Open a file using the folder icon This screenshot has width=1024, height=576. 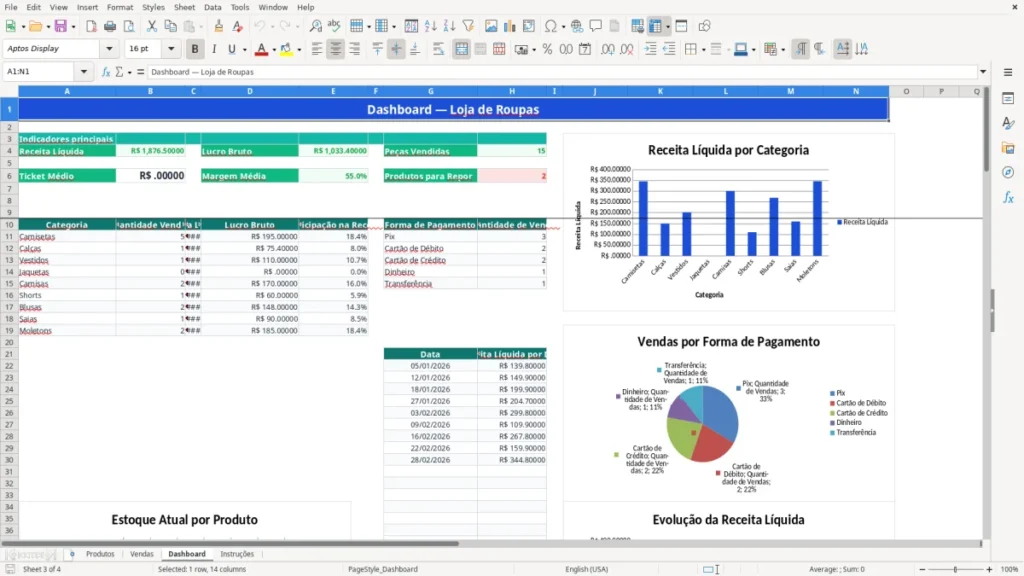point(35,26)
